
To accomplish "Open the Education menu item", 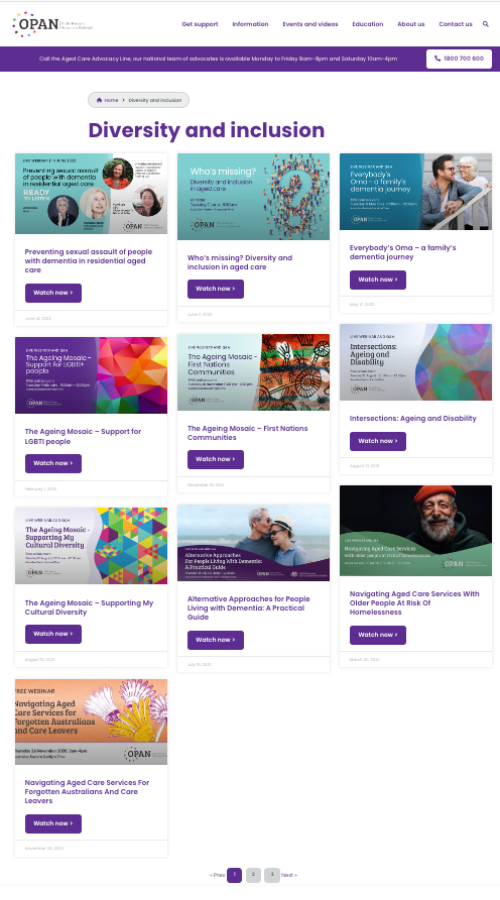I will tap(367, 24).
